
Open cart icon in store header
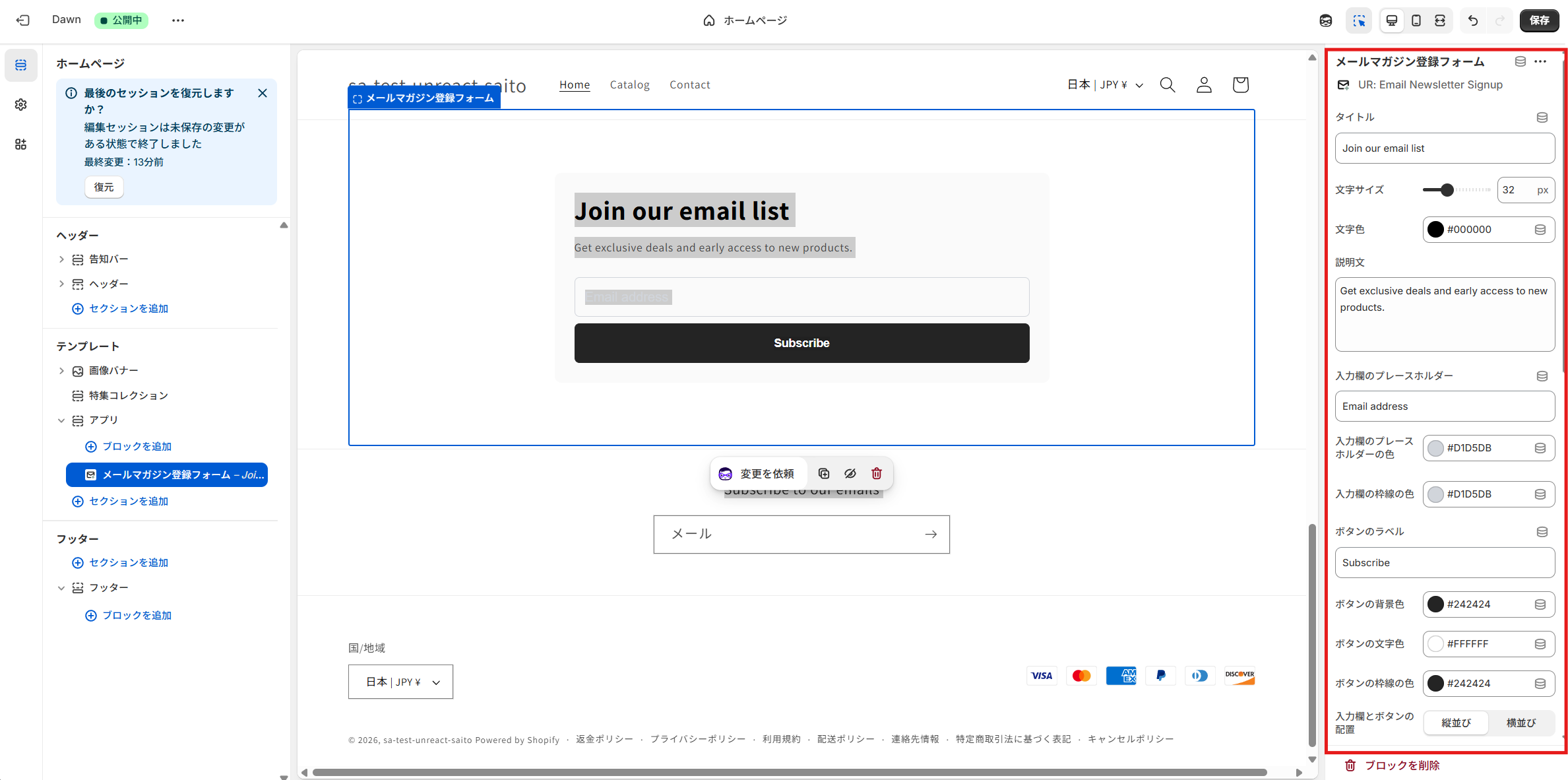click(x=1240, y=84)
